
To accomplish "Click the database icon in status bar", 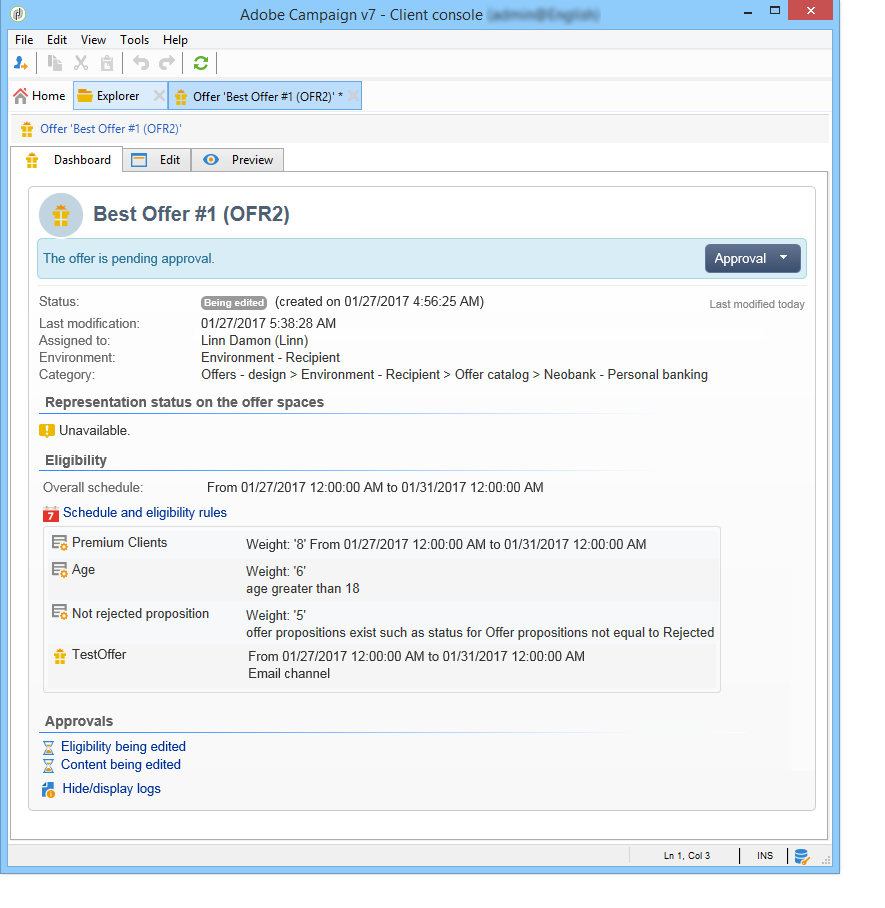I will (802, 856).
